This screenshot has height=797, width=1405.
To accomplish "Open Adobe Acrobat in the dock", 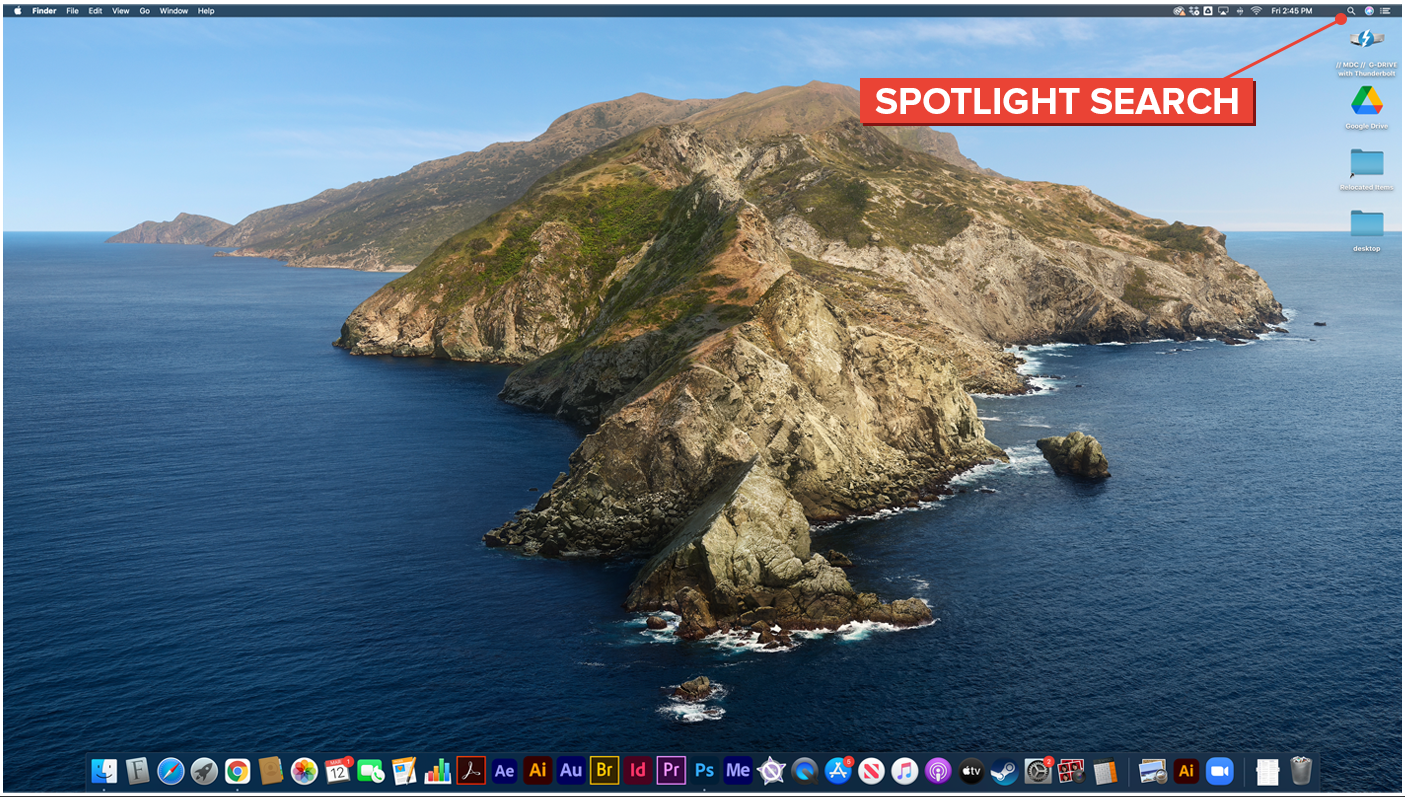I will [x=471, y=771].
